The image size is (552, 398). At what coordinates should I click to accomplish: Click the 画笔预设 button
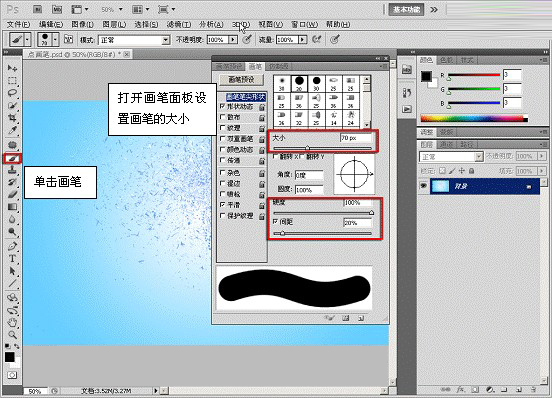(x=241, y=80)
